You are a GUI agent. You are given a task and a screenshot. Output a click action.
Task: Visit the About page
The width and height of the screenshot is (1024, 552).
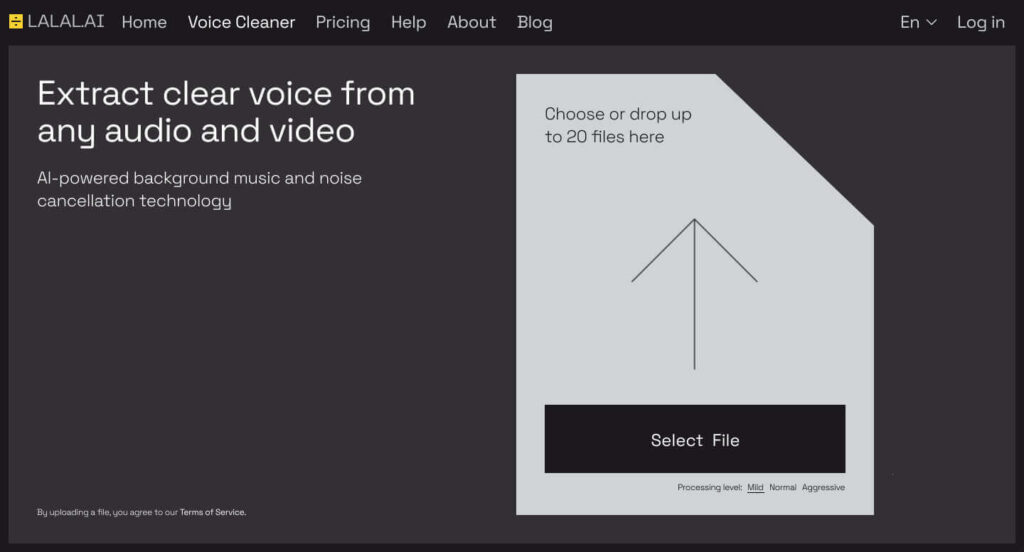click(472, 22)
